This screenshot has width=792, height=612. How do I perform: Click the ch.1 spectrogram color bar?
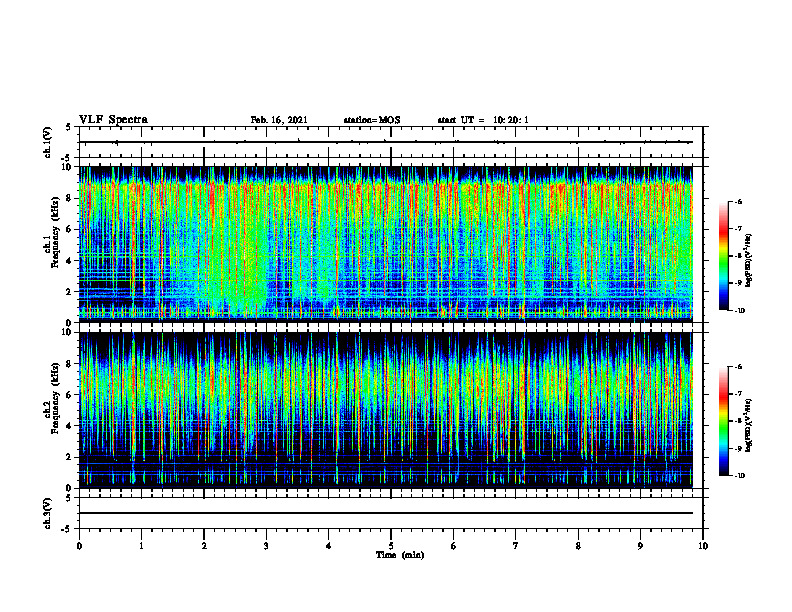pyautogui.click(x=723, y=256)
